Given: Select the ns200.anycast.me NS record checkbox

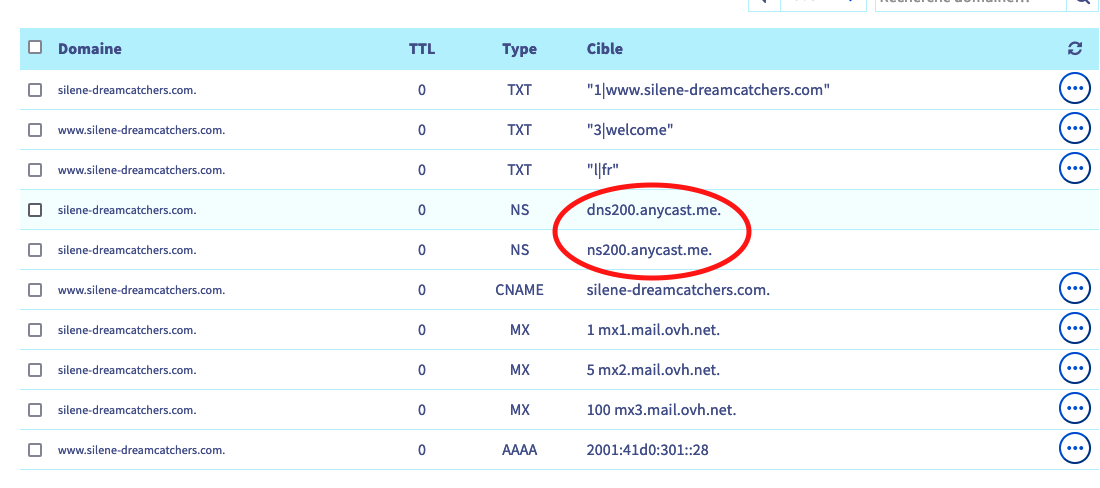Looking at the screenshot, I should click(36, 250).
